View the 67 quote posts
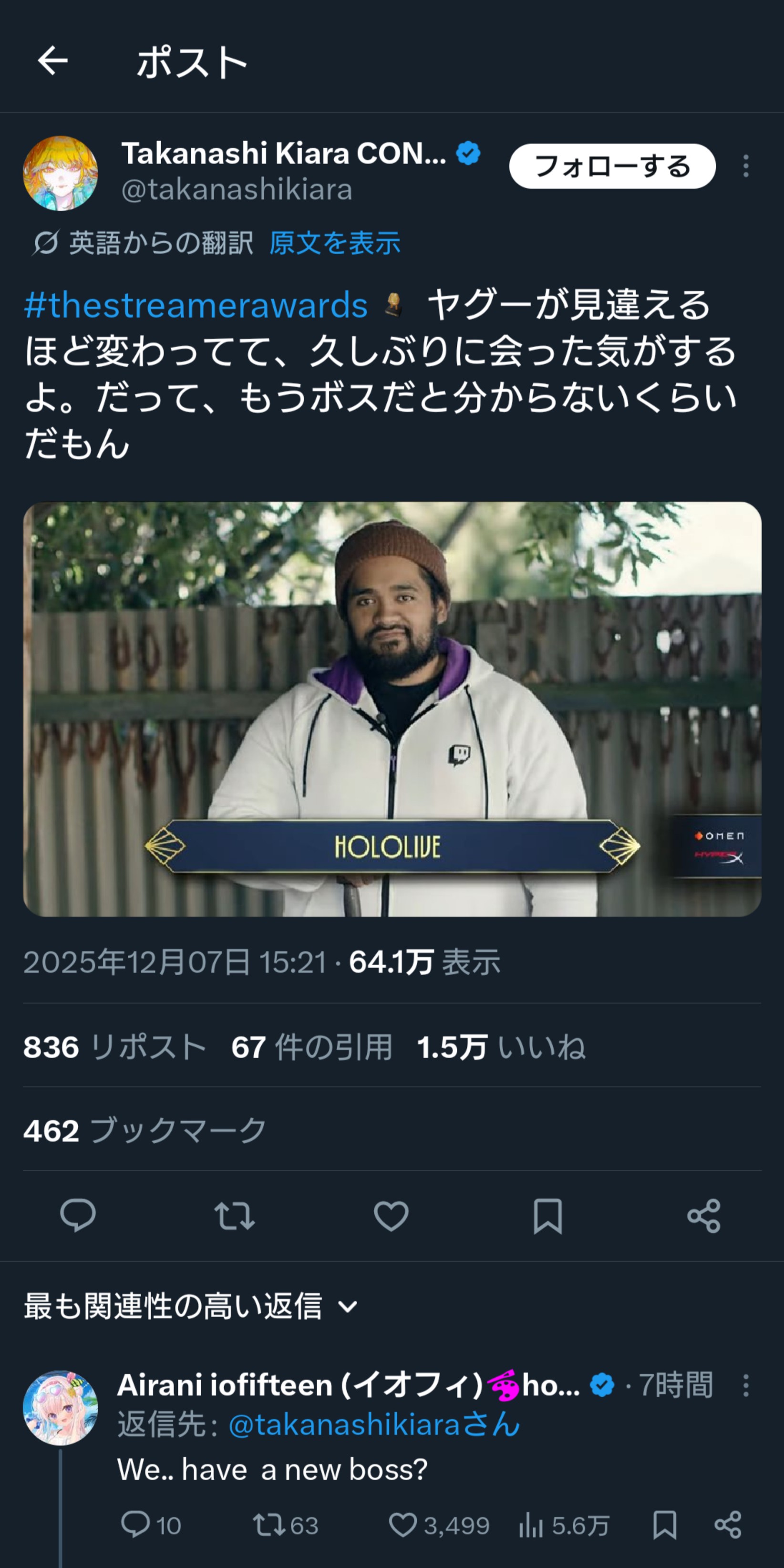Viewport: 784px width, 1568px height. pyautogui.click(x=312, y=1047)
